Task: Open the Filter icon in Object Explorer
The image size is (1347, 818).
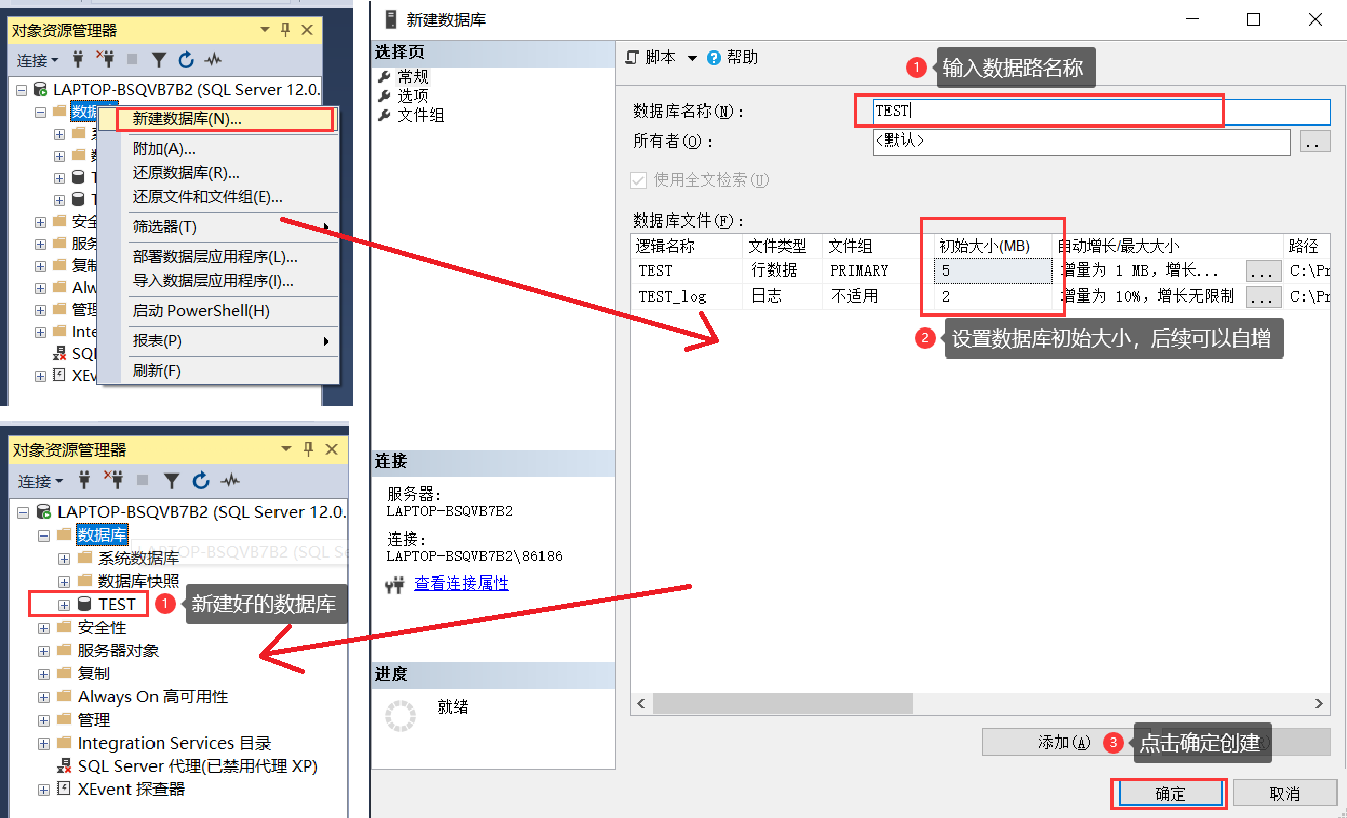Action: click(x=159, y=60)
